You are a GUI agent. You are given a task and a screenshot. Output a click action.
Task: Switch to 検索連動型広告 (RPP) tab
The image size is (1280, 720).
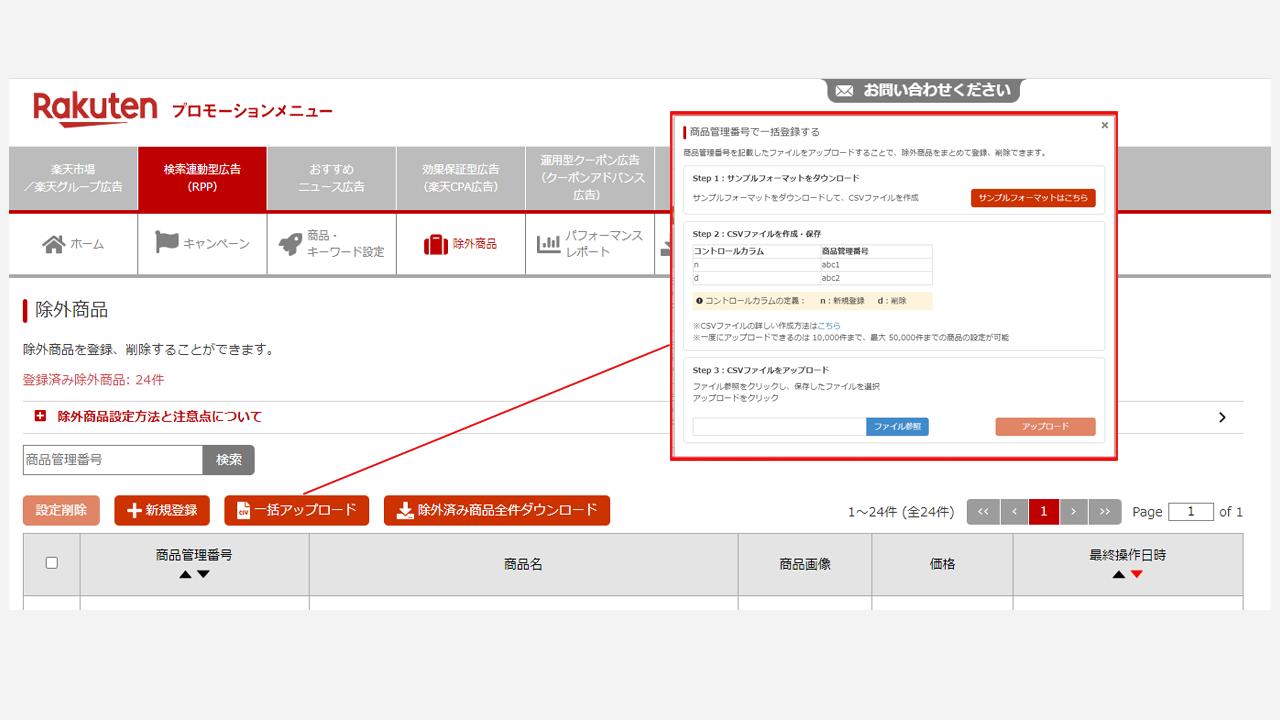[202, 178]
